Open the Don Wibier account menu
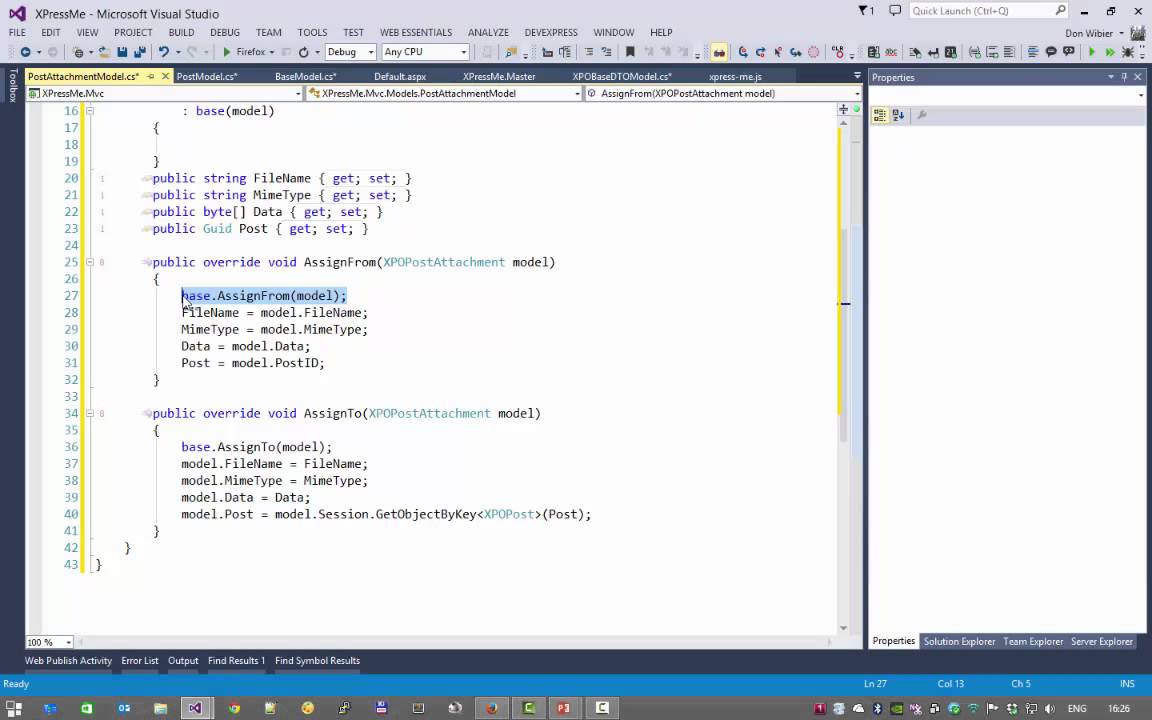1152x720 pixels. click(x=1094, y=33)
